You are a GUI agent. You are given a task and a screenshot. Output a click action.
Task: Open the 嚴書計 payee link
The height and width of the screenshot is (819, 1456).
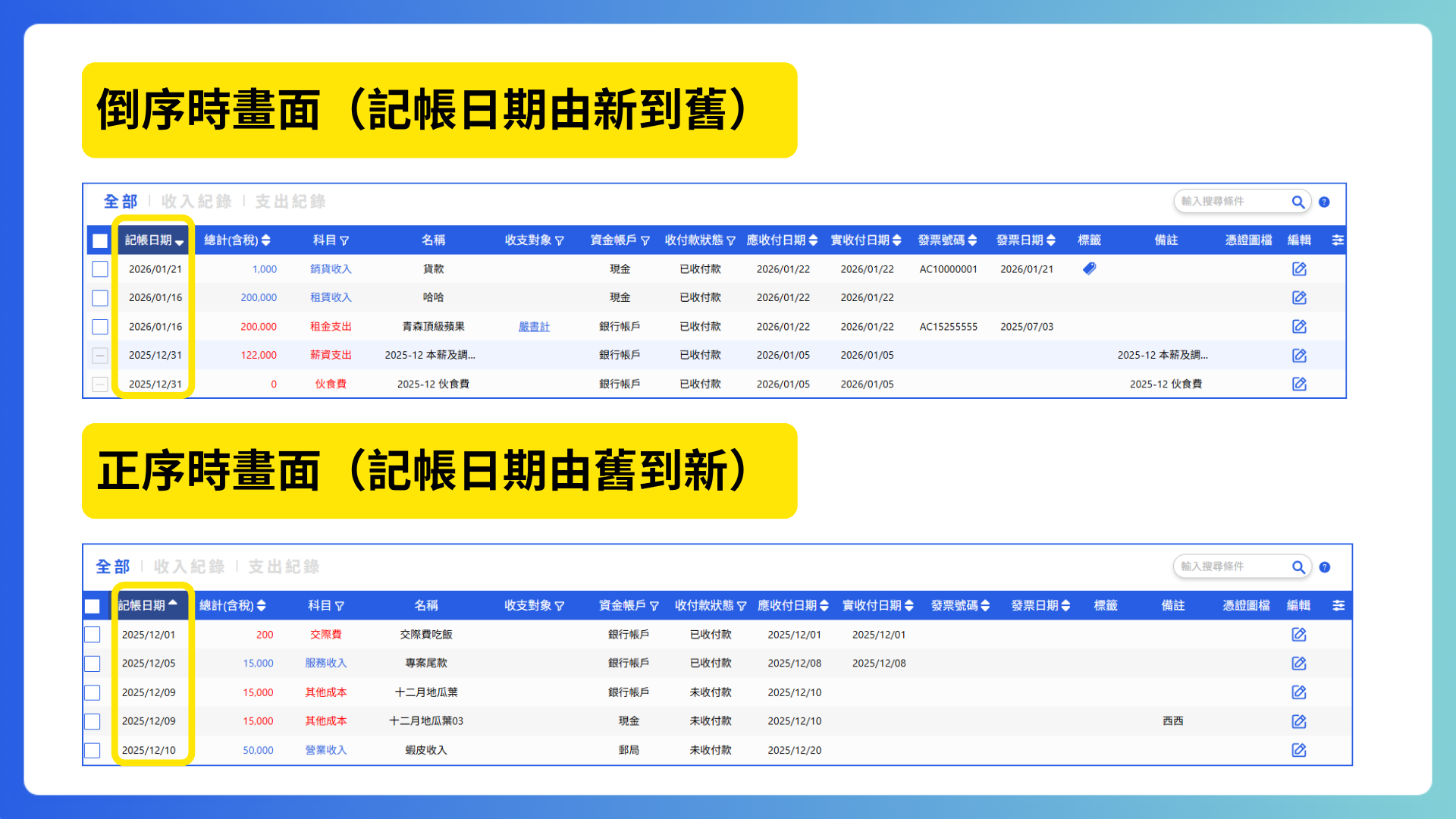tap(534, 327)
